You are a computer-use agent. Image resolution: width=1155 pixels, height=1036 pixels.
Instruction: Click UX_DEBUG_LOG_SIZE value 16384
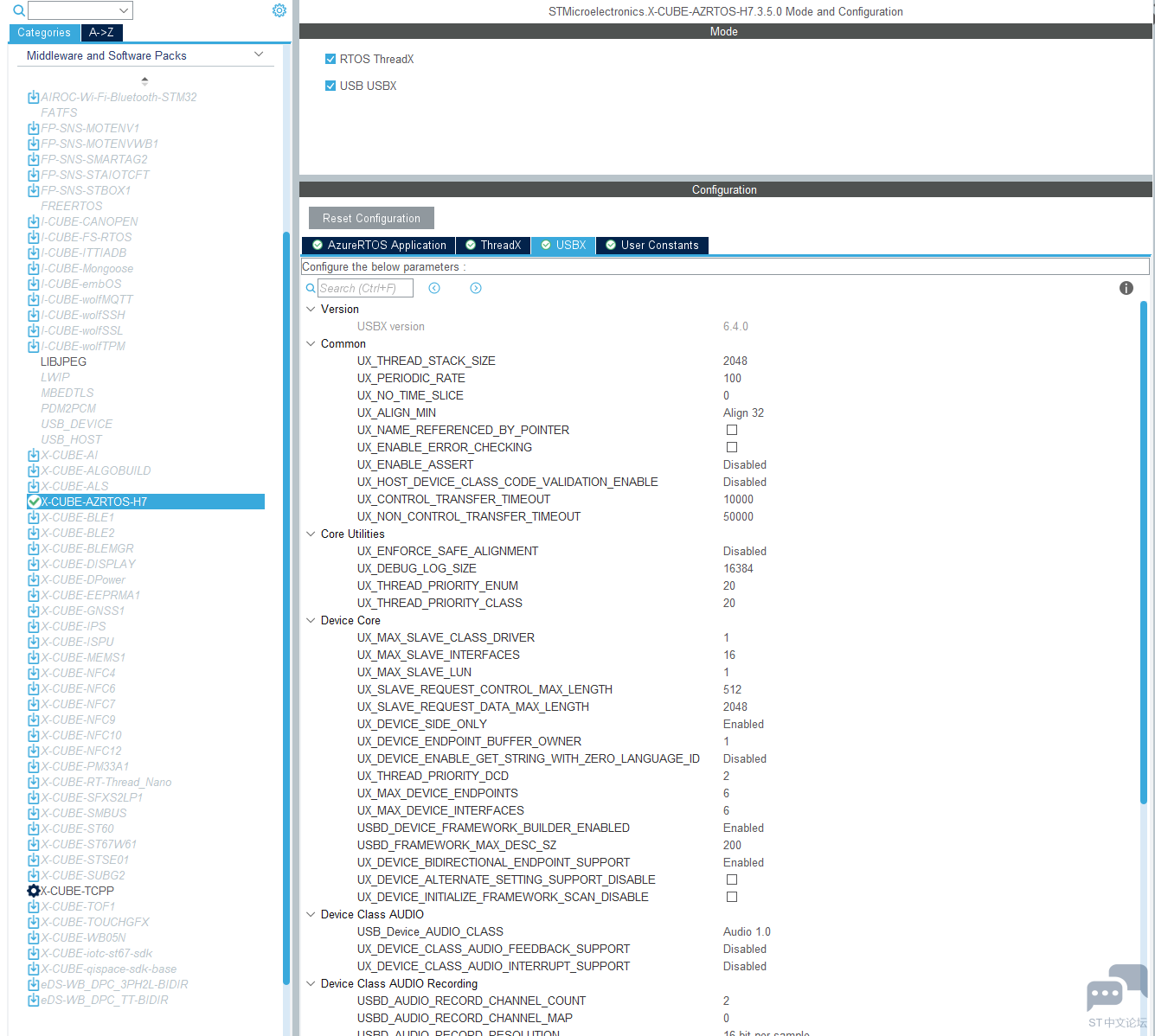point(738,568)
